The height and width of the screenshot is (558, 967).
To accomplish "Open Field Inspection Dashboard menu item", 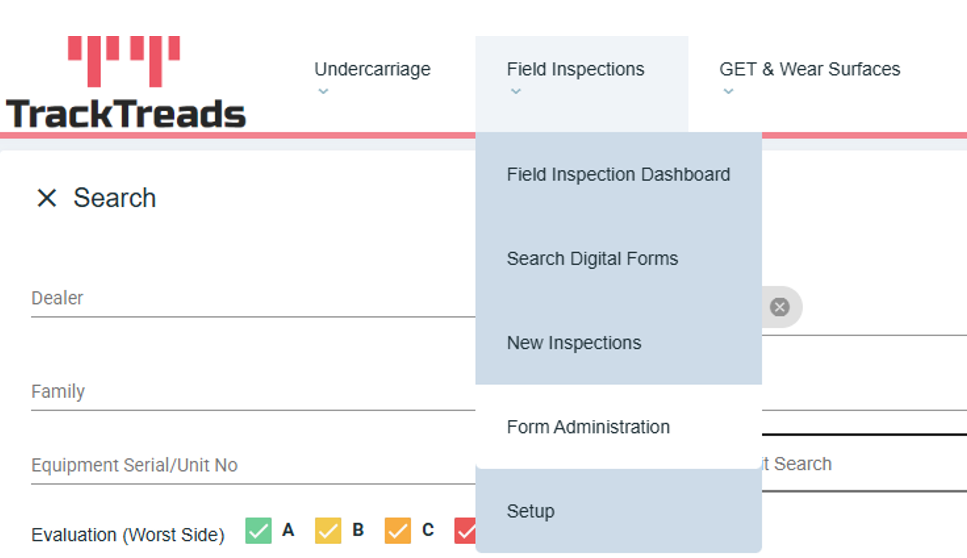I will pyautogui.click(x=618, y=174).
